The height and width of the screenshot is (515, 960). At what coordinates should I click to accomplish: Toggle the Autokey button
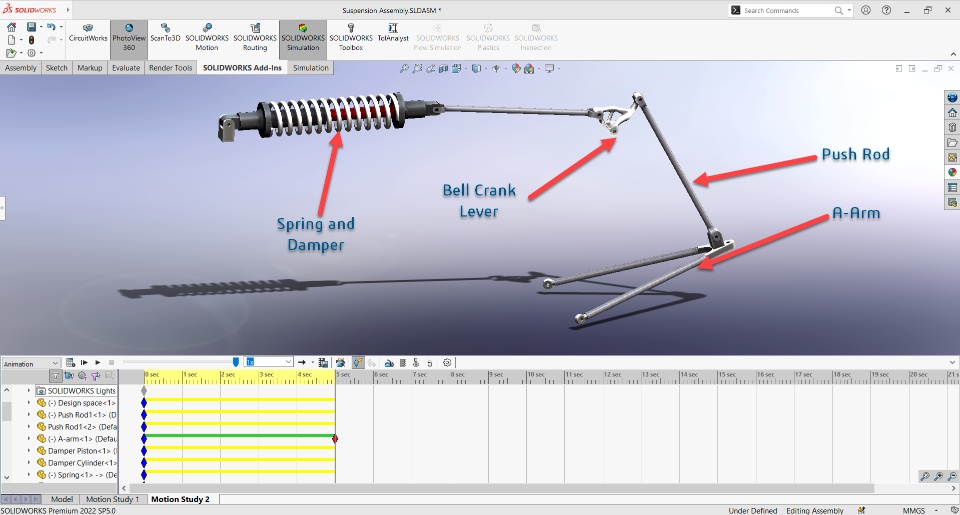(358, 363)
